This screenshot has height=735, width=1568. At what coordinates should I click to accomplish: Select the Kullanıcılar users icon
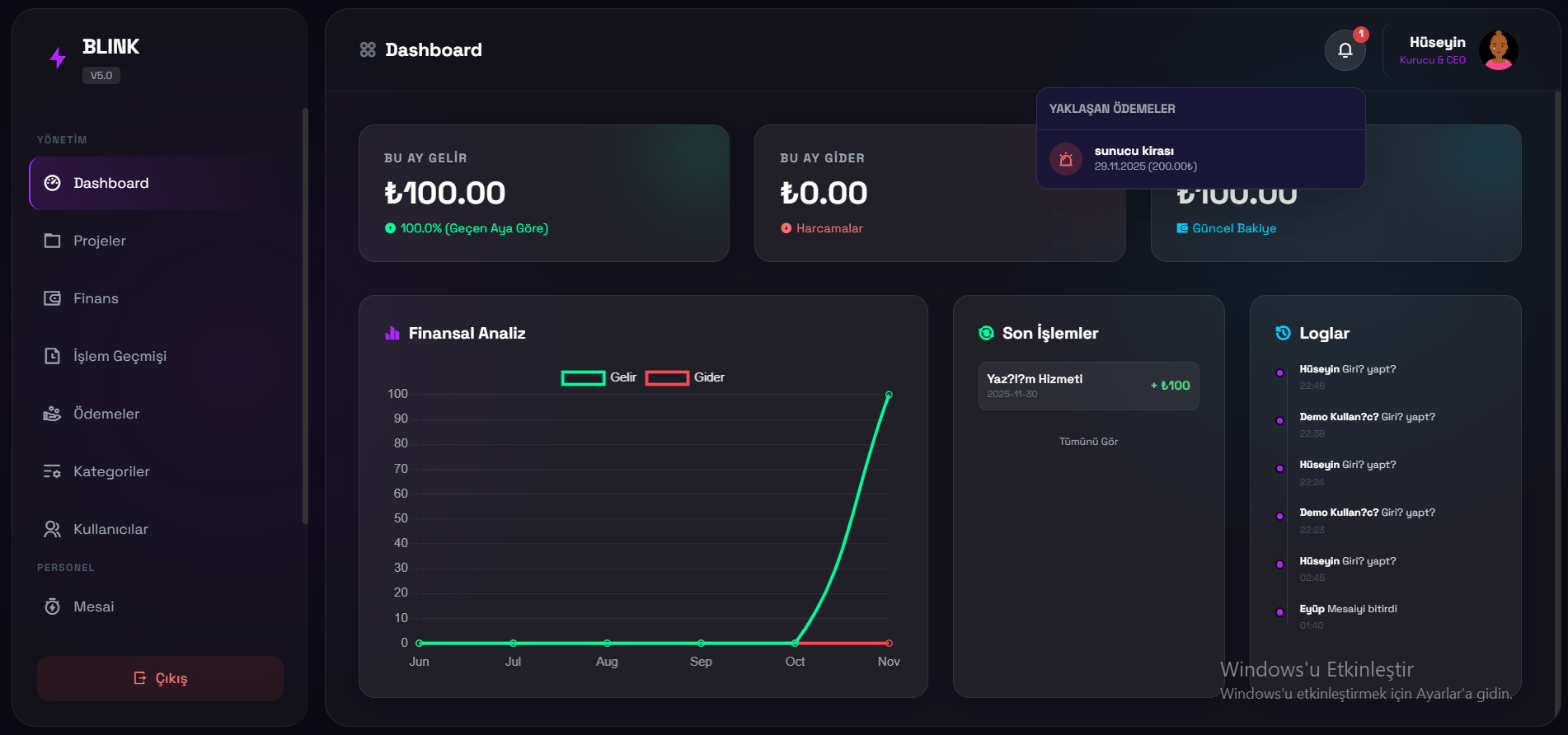click(52, 529)
